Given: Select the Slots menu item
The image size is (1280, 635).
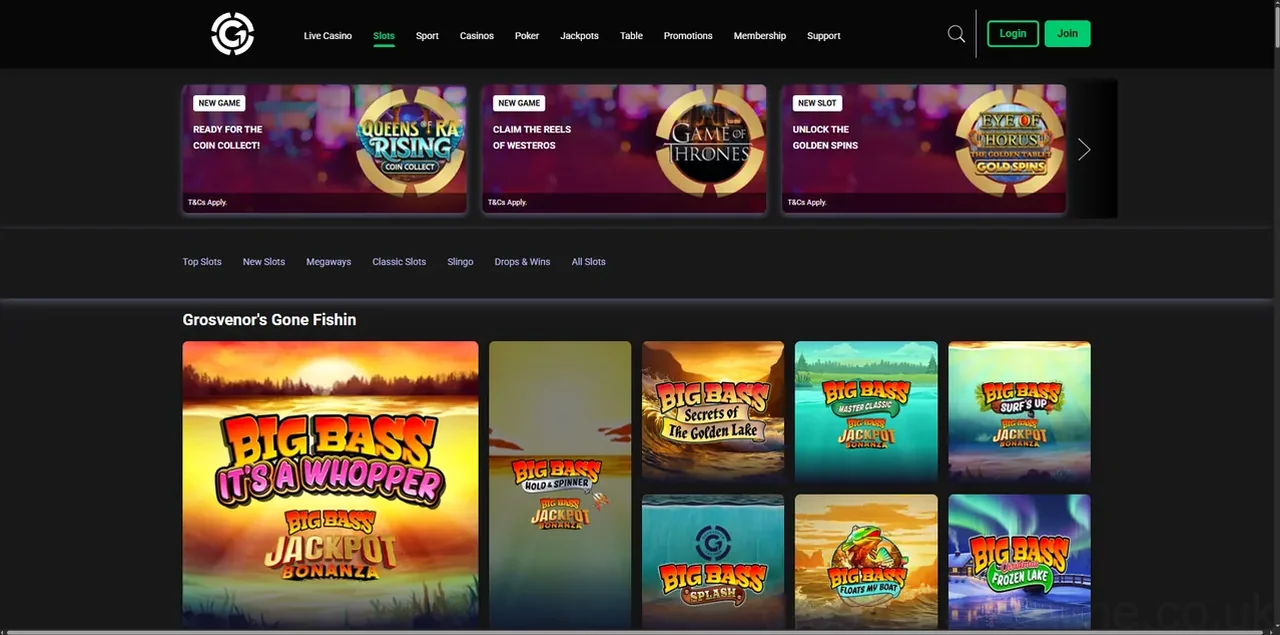Looking at the screenshot, I should pyautogui.click(x=384, y=36).
